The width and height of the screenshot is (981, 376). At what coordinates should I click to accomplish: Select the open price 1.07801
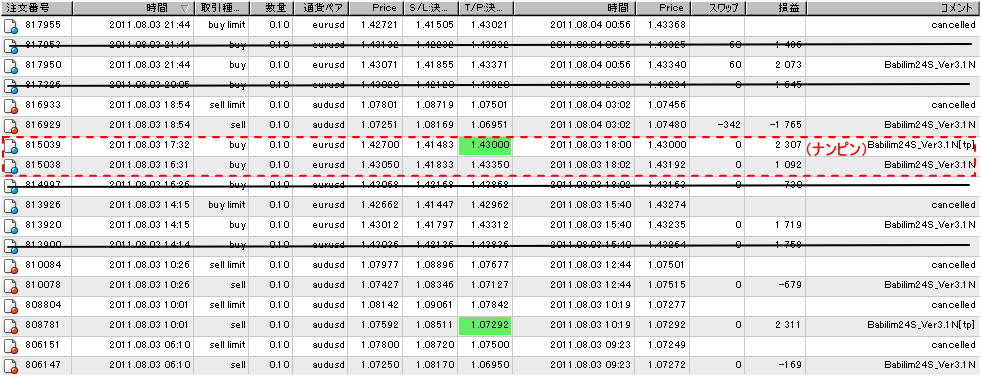(379, 105)
